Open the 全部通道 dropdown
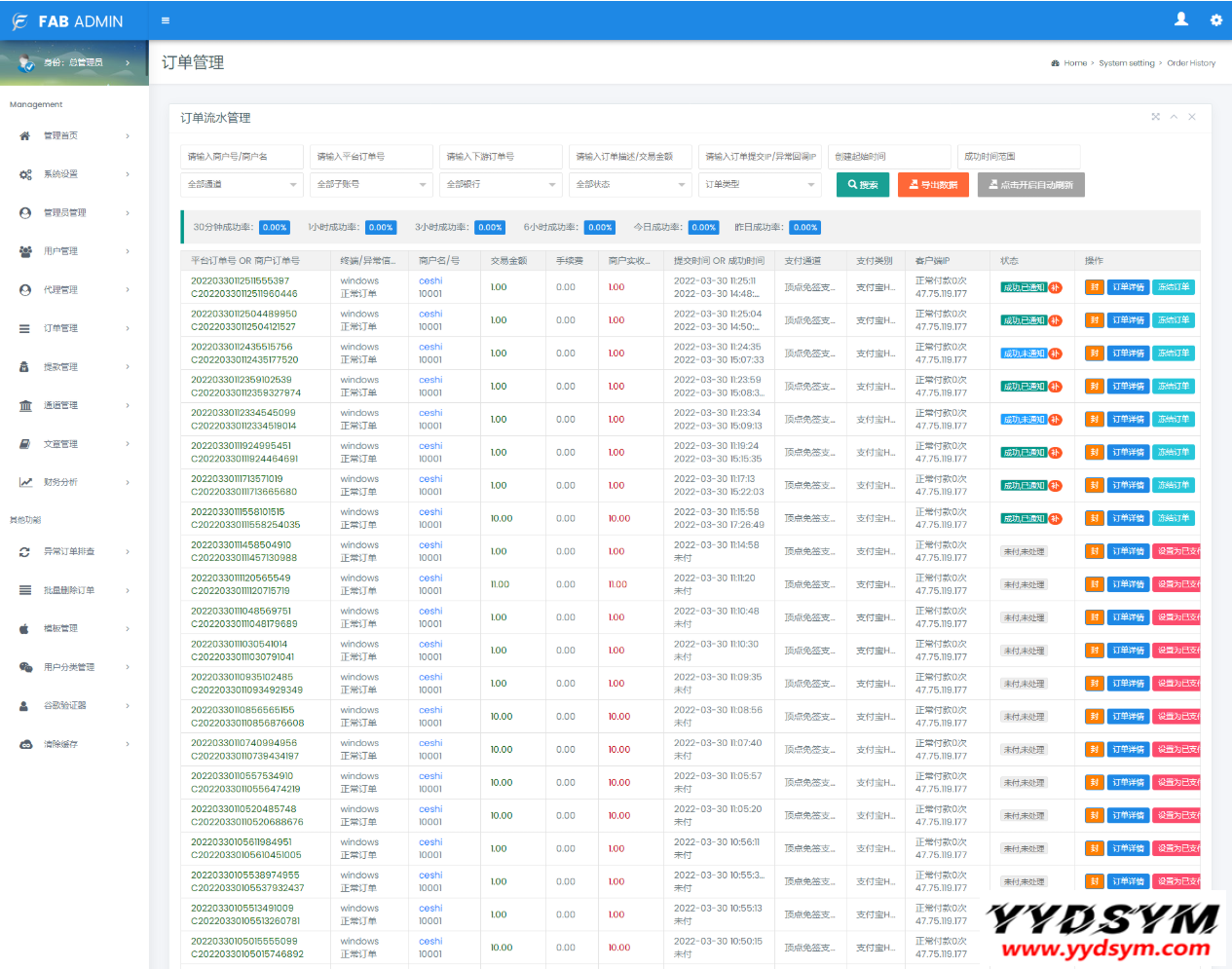 [242, 185]
